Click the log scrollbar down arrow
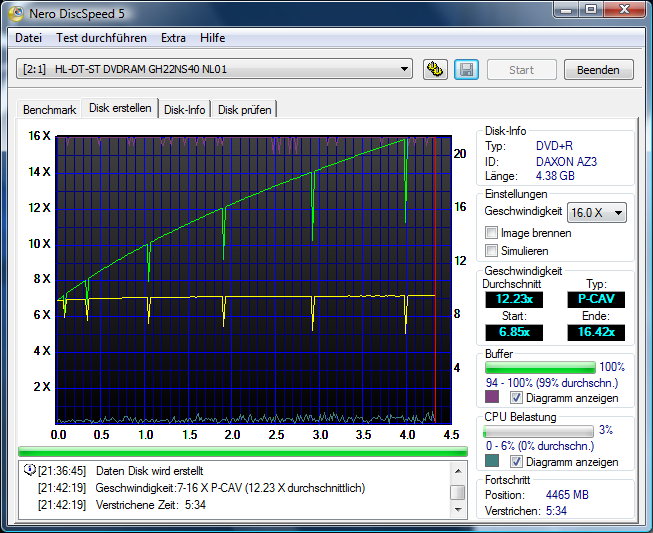The height and width of the screenshot is (533, 653). [458, 509]
